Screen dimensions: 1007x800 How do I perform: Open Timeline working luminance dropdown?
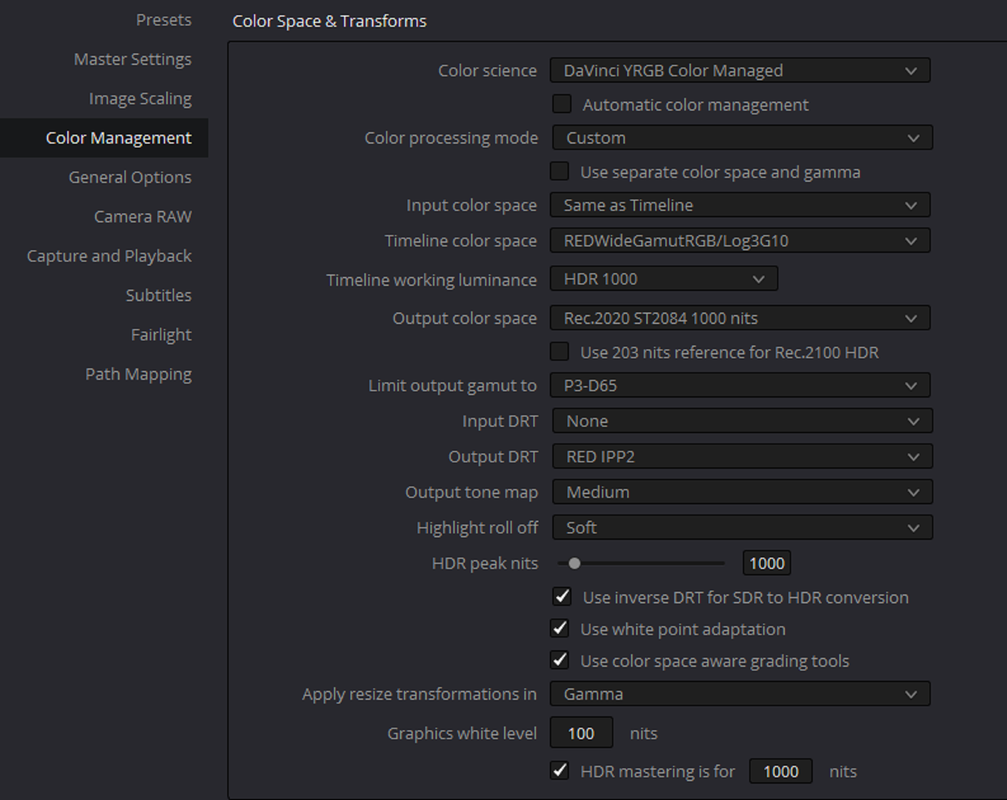pos(664,279)
